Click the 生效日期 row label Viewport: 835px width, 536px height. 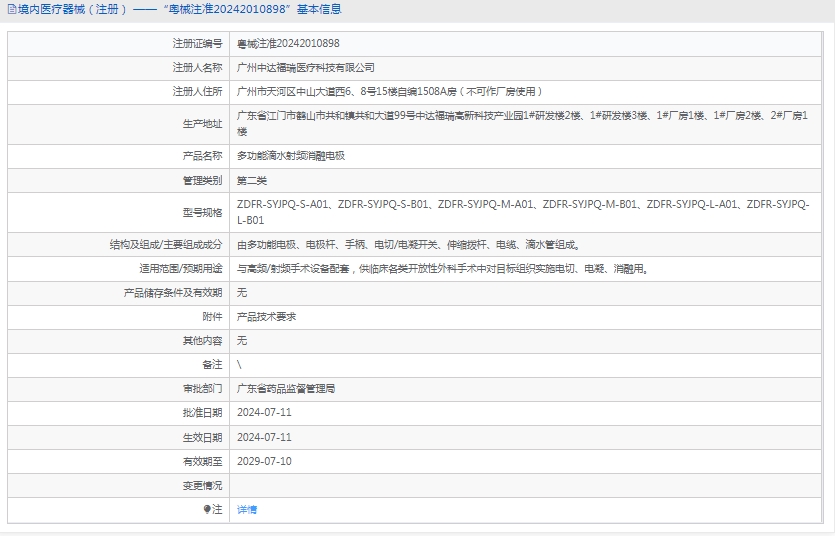202,438
